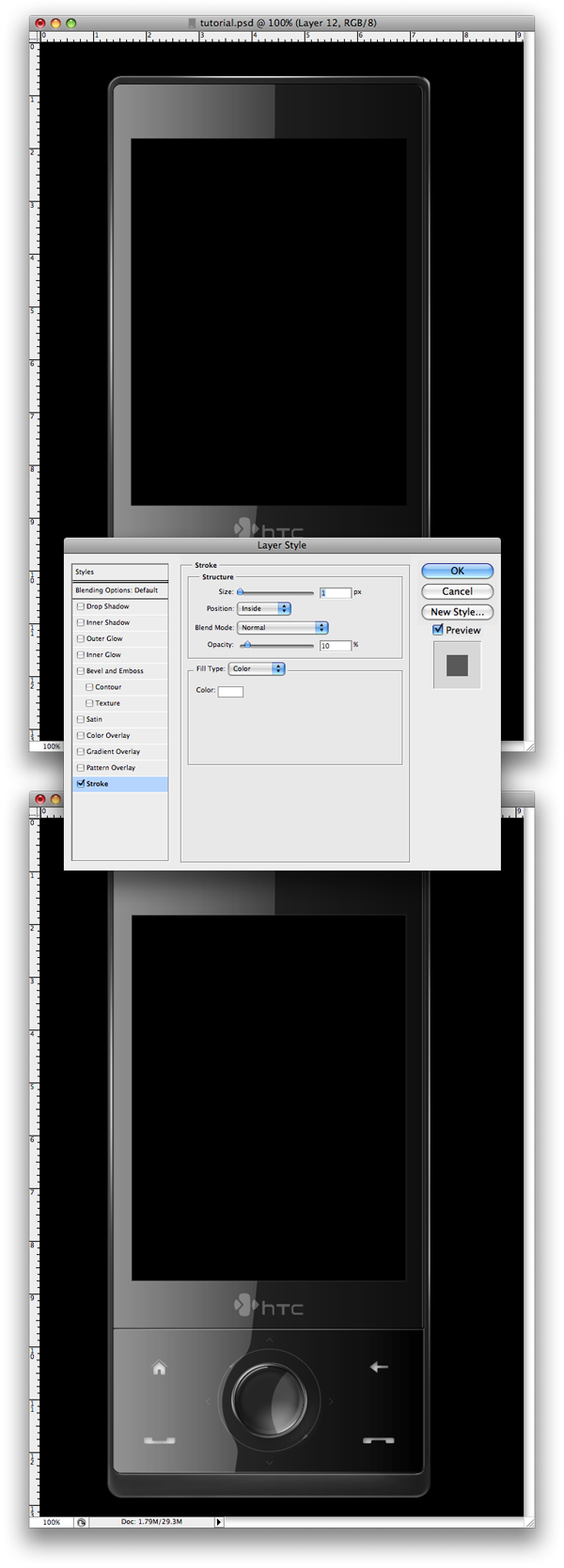Screen dimensions: 564x1568
Task: Select the Texture row label
Action: click(x=107, y=703)
